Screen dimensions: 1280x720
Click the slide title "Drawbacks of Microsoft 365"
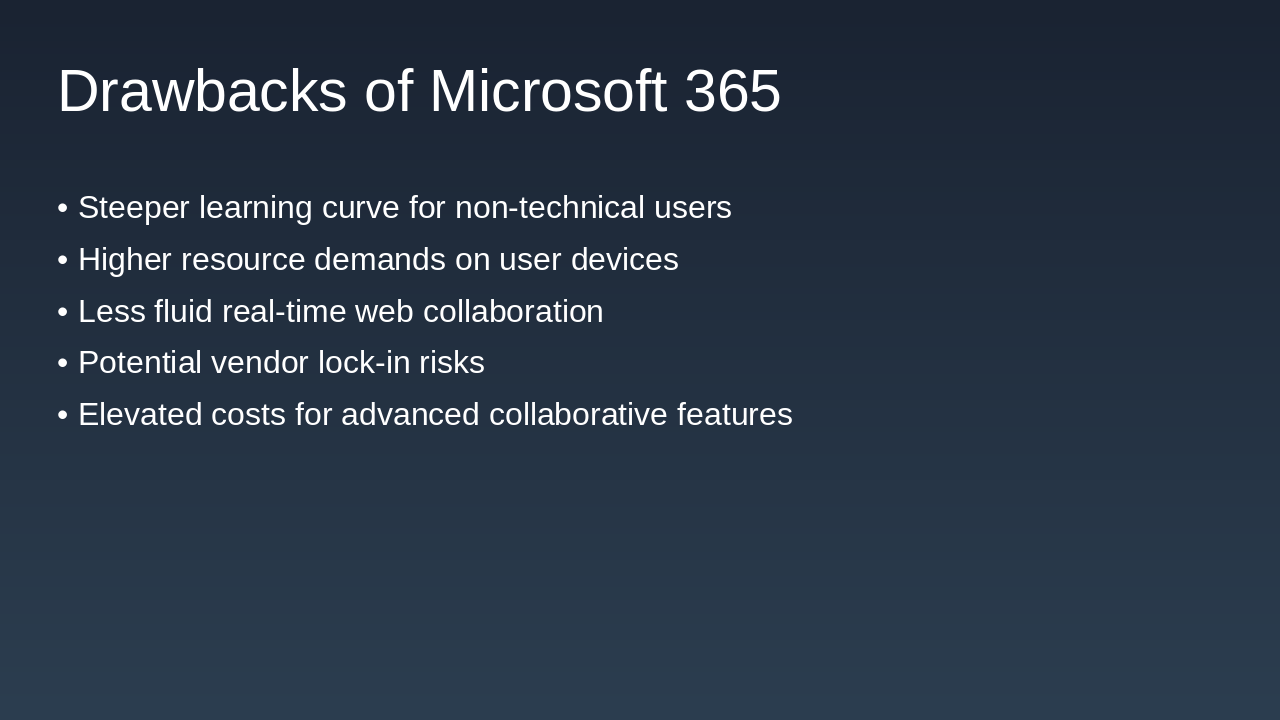point(418,91)
